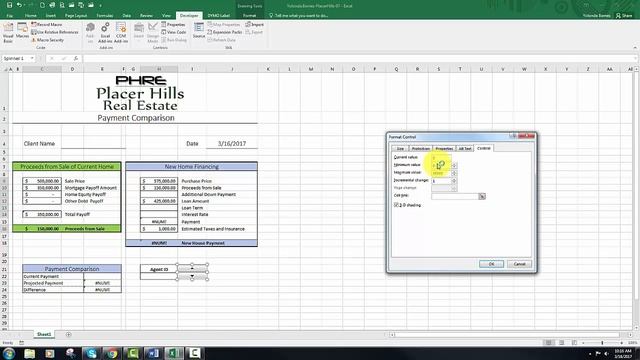Viewport: 640px width, 360px height.
Task: Switch to the Data tab
Action: coord(127,16)
